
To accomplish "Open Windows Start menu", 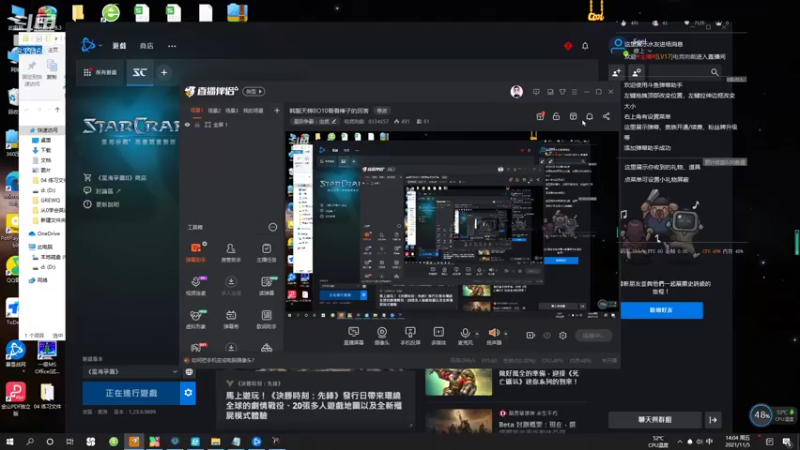I will pyautogui.click(x=10, y=441).
